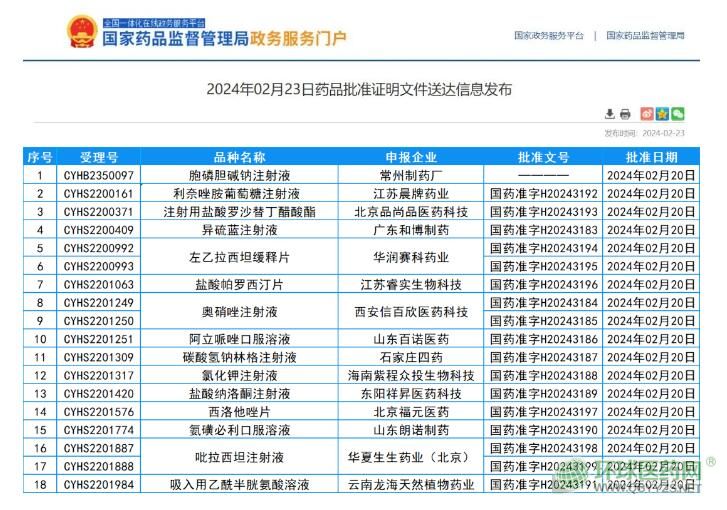Click the 品种名称 column header
The width and height of the screenshot is (727, 510).
click(x=239, y=157)
